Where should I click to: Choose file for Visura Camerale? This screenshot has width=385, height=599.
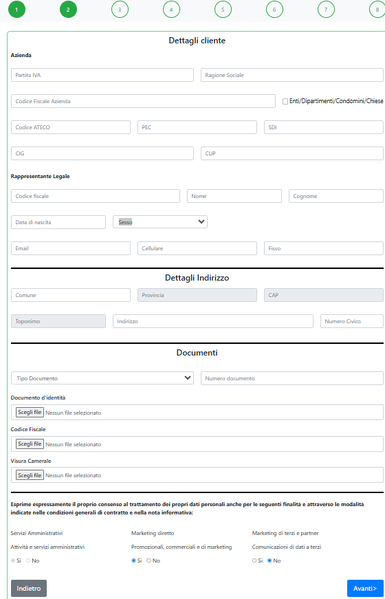click(x=29, y=475)
